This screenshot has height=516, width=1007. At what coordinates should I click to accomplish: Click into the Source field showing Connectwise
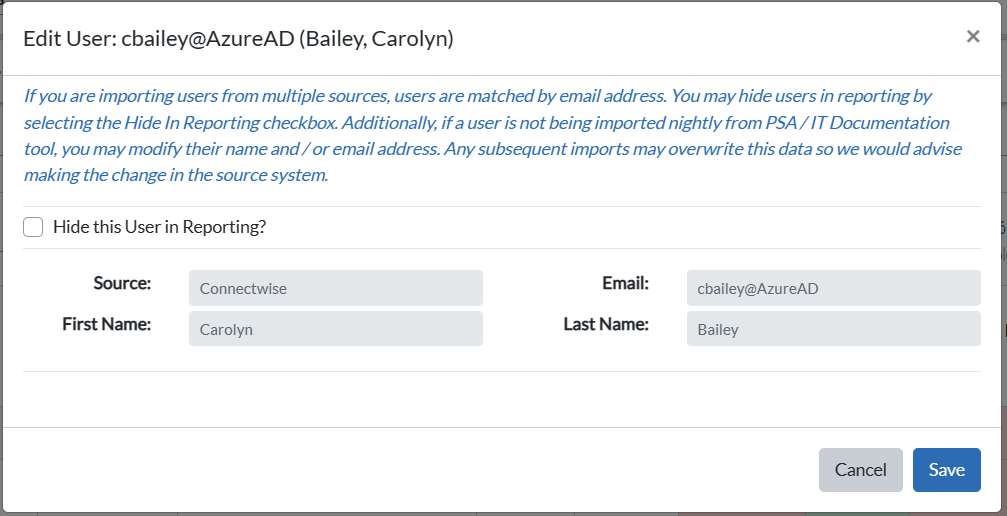336,288
